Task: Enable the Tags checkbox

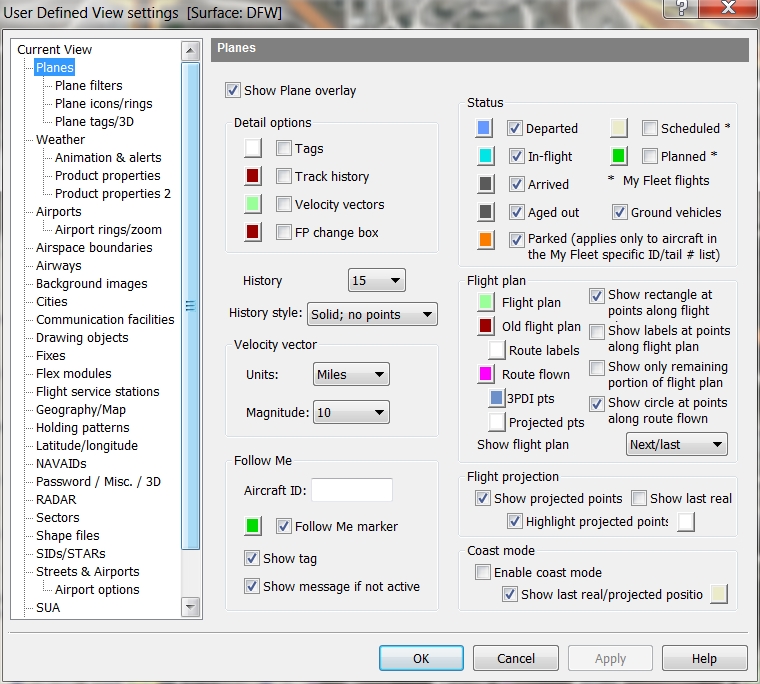Action: 284,148
